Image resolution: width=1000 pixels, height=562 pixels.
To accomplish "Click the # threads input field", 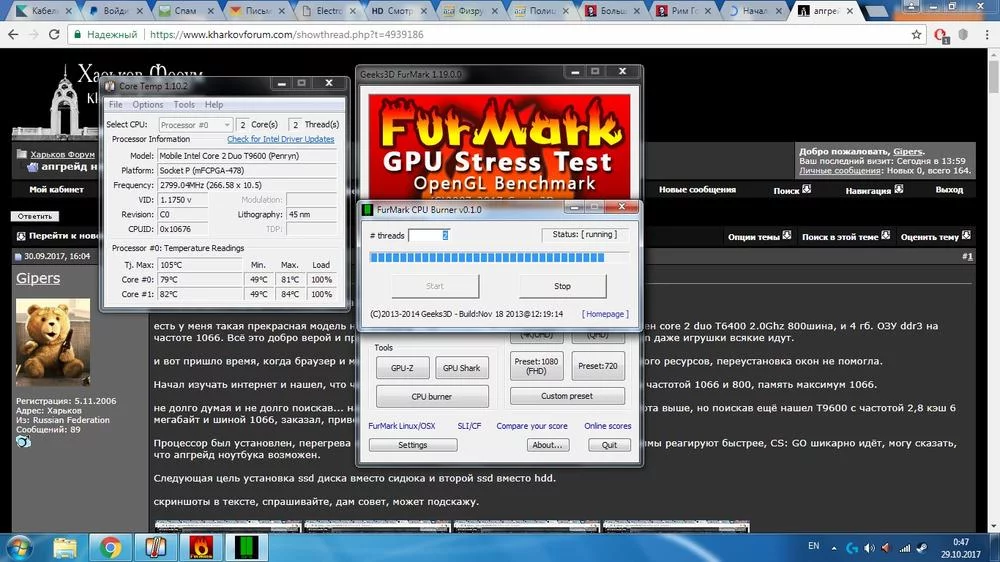I will click(429, 235).
